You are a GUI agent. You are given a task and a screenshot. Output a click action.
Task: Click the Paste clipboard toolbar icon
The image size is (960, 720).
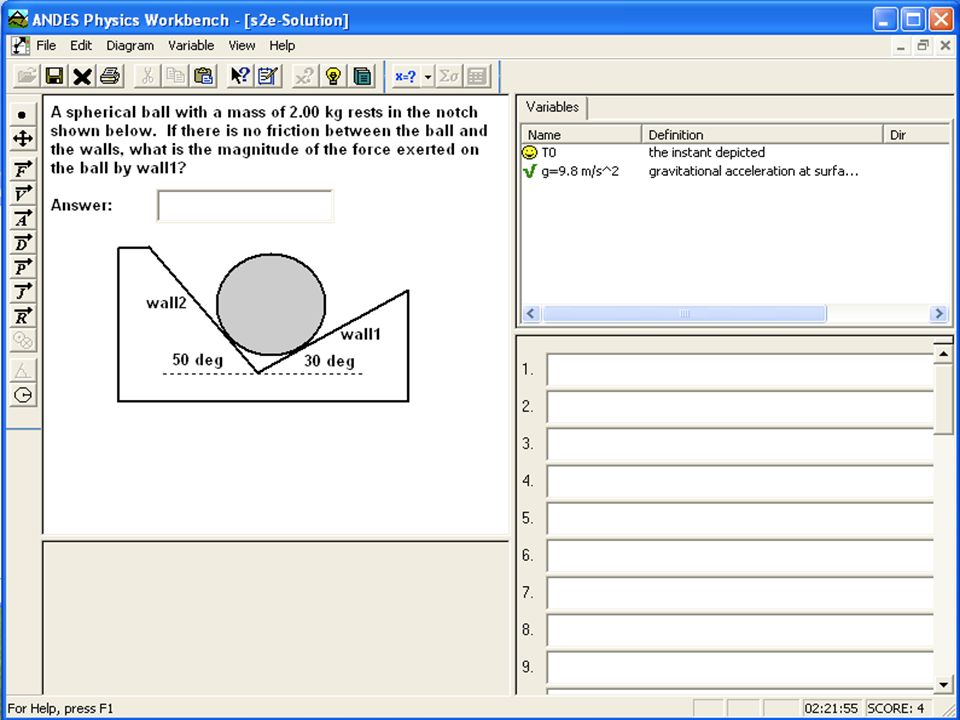coord(204,76)
